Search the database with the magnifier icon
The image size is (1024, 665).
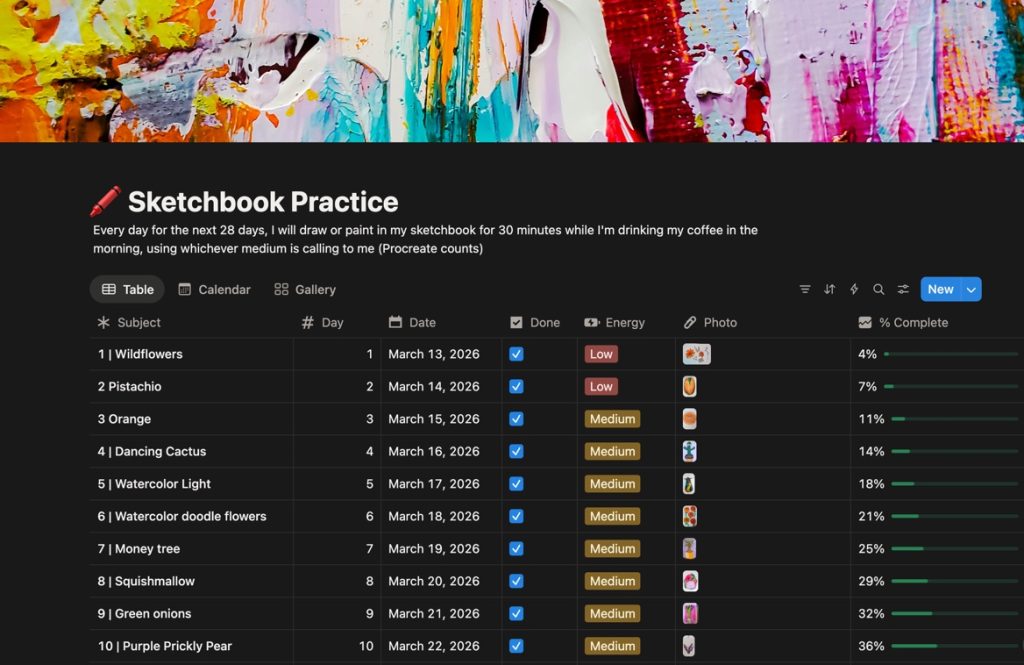(878, 289)
